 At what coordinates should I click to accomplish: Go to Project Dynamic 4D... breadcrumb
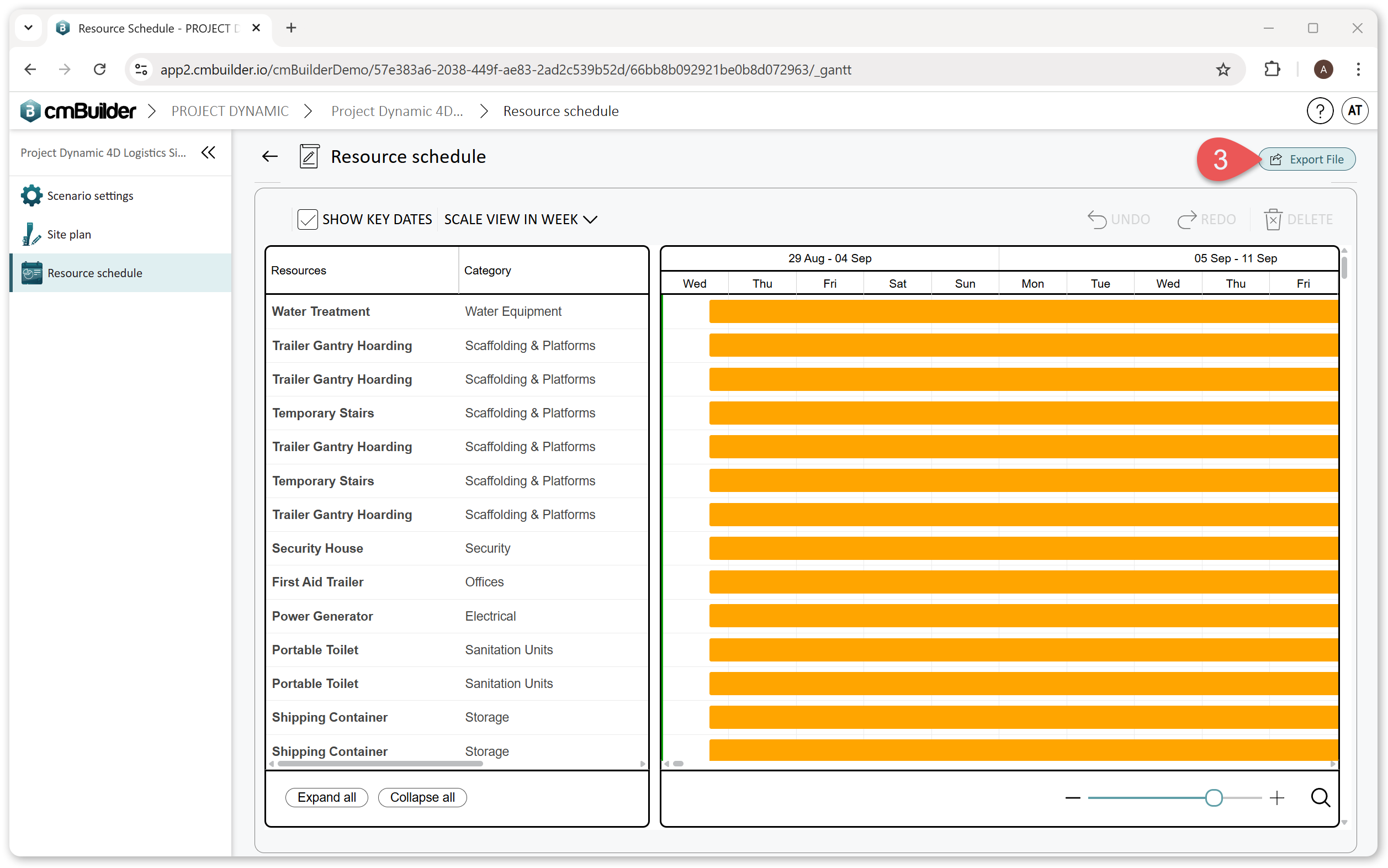(396, 111)
